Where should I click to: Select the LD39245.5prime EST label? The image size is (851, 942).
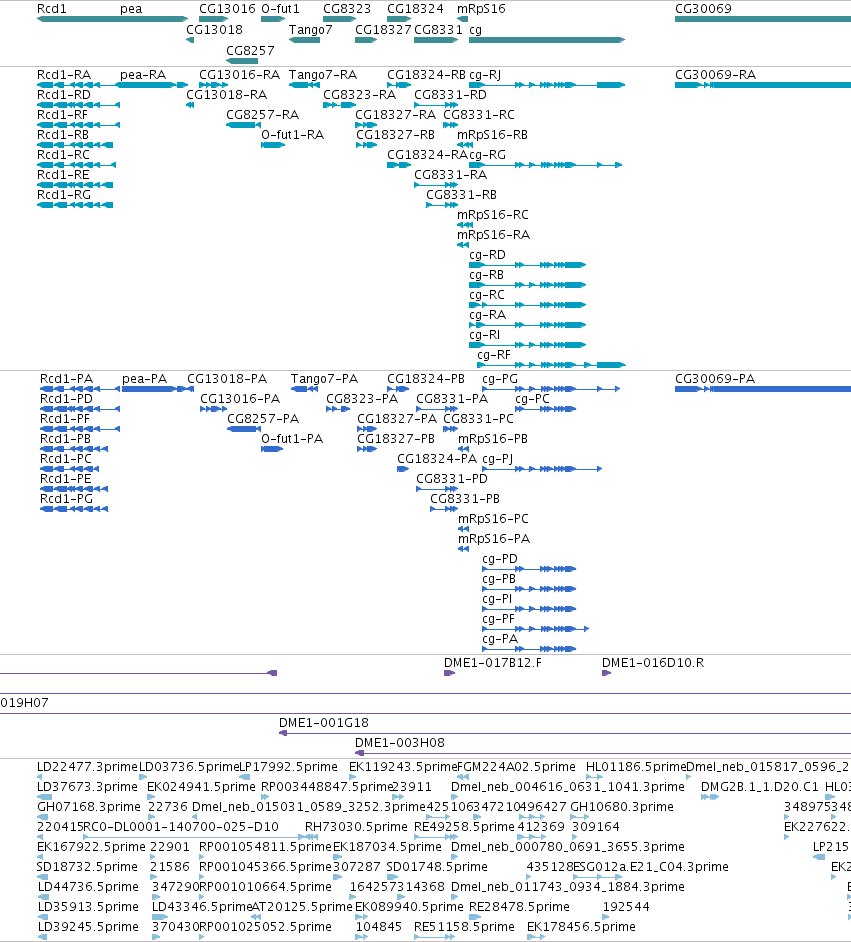click(88, 926)
